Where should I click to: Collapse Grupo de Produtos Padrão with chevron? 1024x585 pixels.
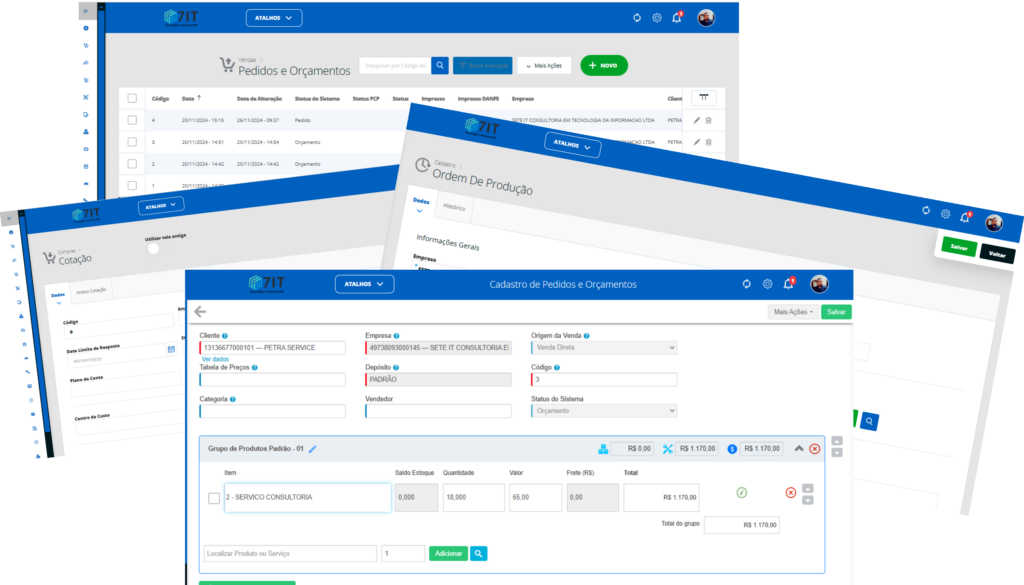pyautogui.click(x=799, y=449)
